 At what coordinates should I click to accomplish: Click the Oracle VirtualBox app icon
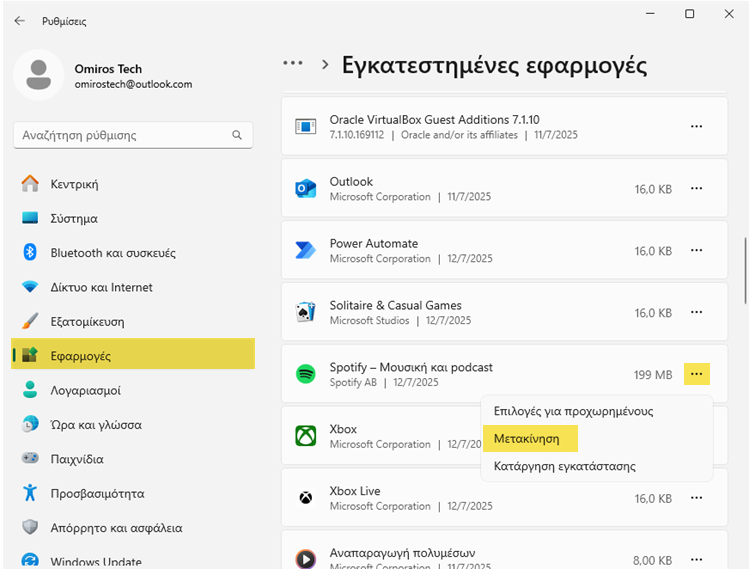[305, 126]
